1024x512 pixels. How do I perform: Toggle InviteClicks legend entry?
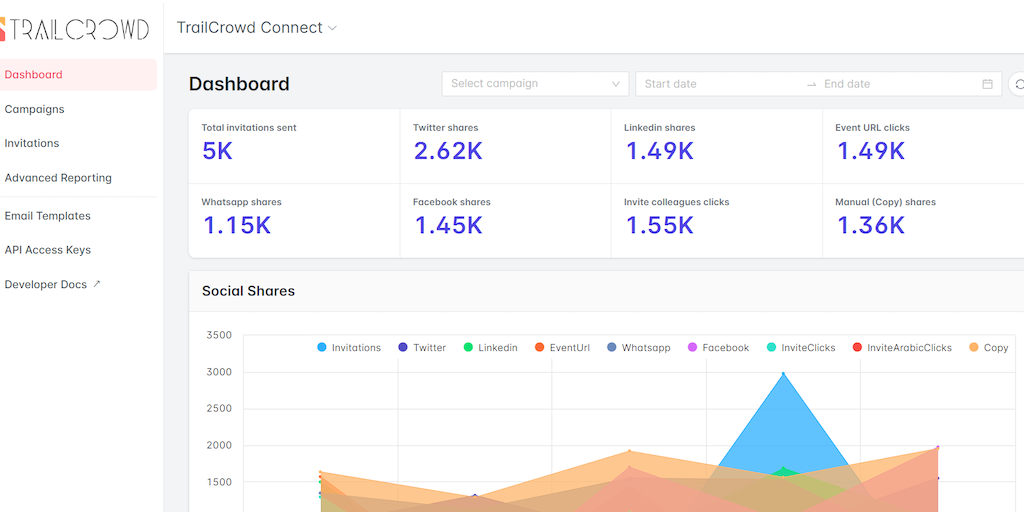click(x=800, y=348)
